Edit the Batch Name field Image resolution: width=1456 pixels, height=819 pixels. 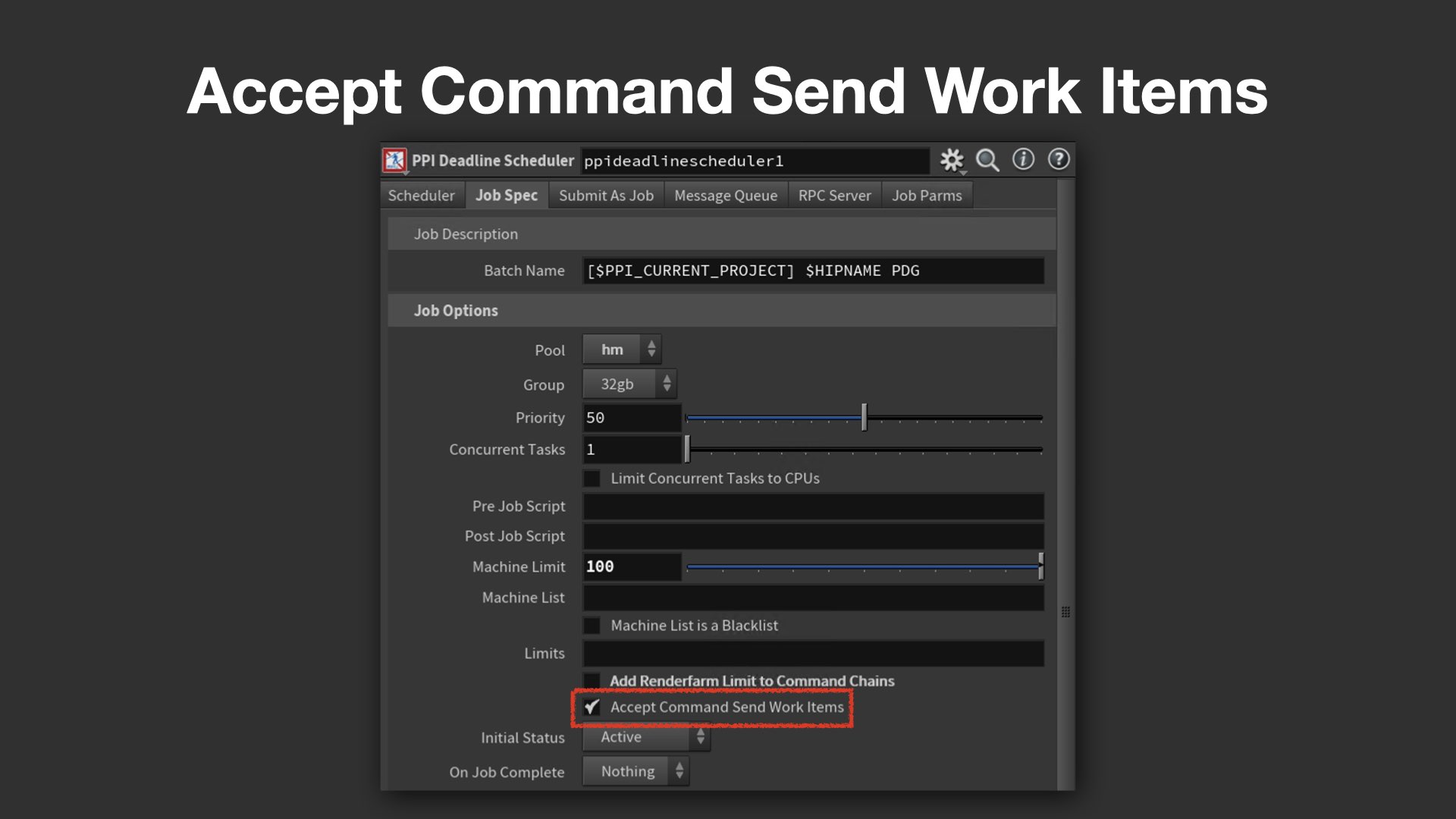(813, 271)
